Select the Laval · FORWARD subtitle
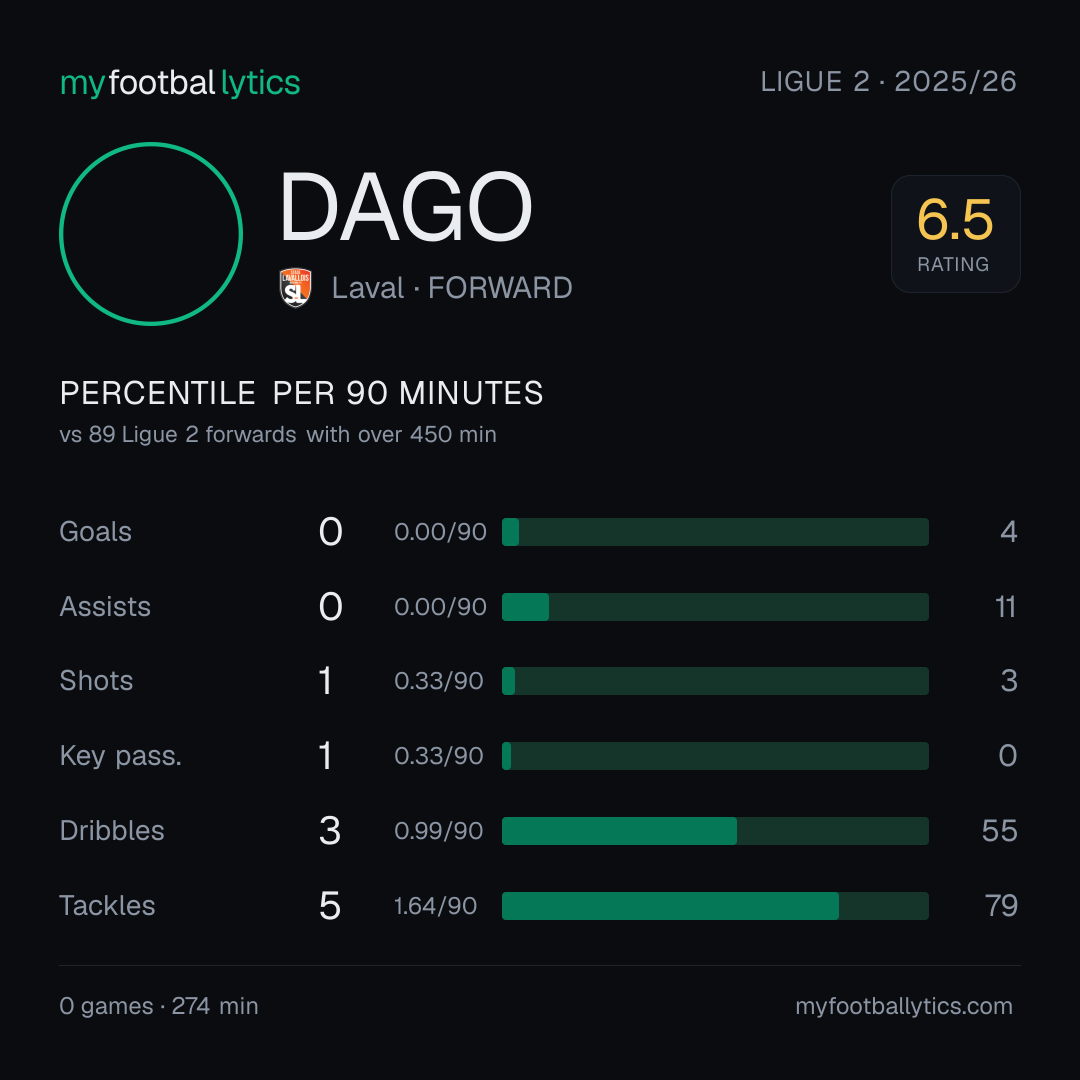 (x=452, y=288)
